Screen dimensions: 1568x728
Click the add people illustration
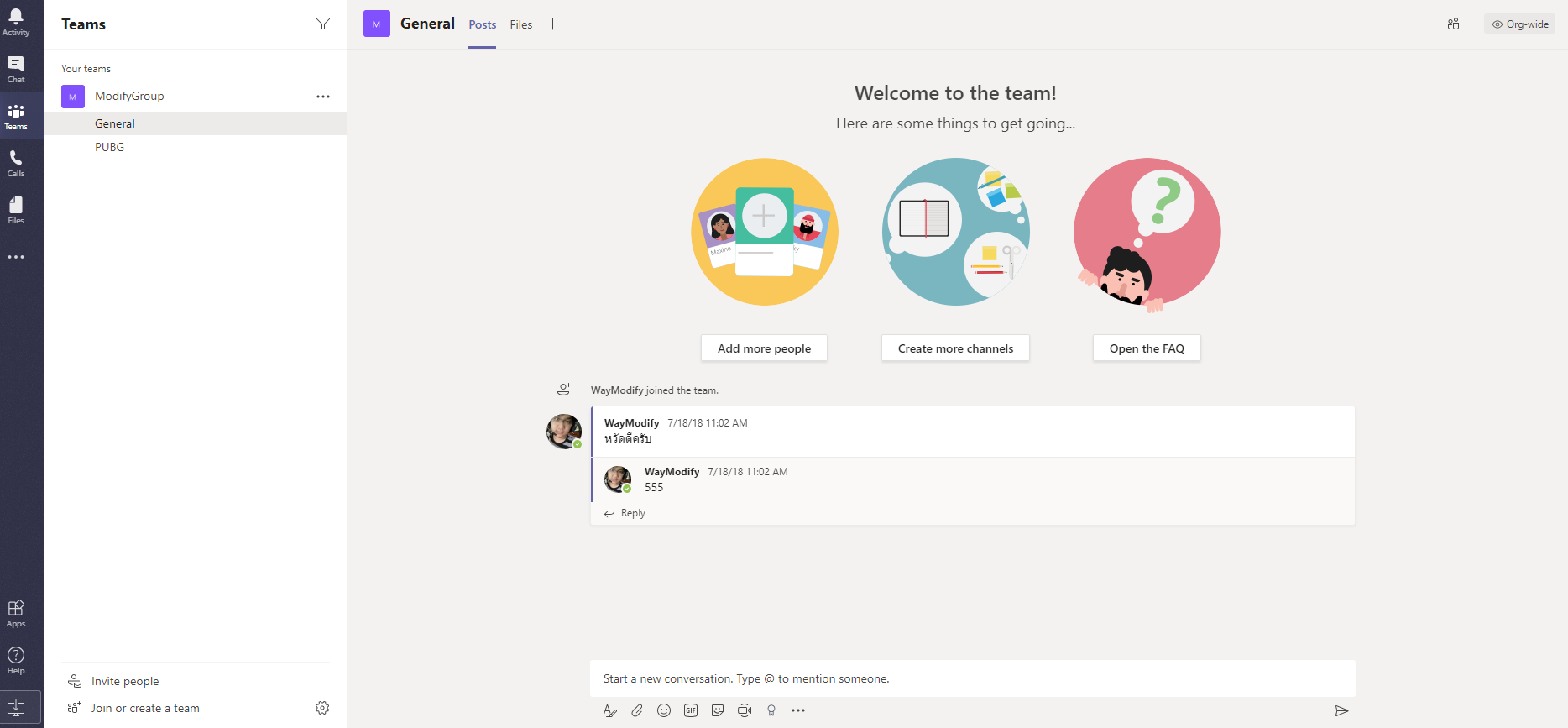coord(765,232)
